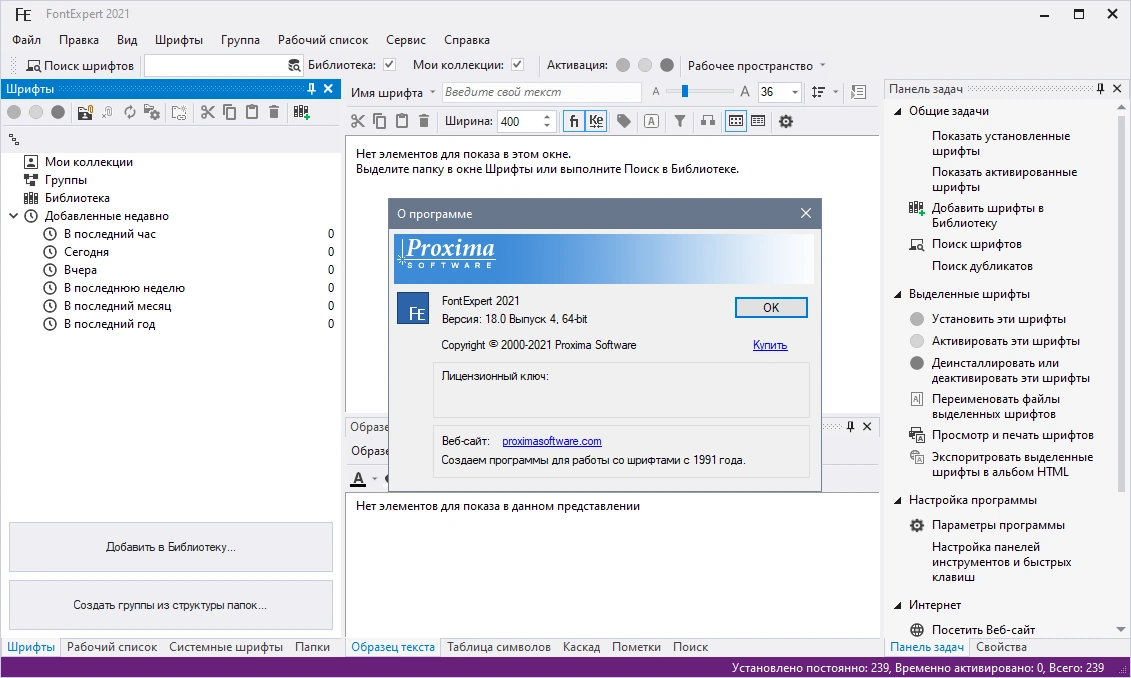Click the compare fonts icon after filter

pyautogui.click(x=708, y=121)
